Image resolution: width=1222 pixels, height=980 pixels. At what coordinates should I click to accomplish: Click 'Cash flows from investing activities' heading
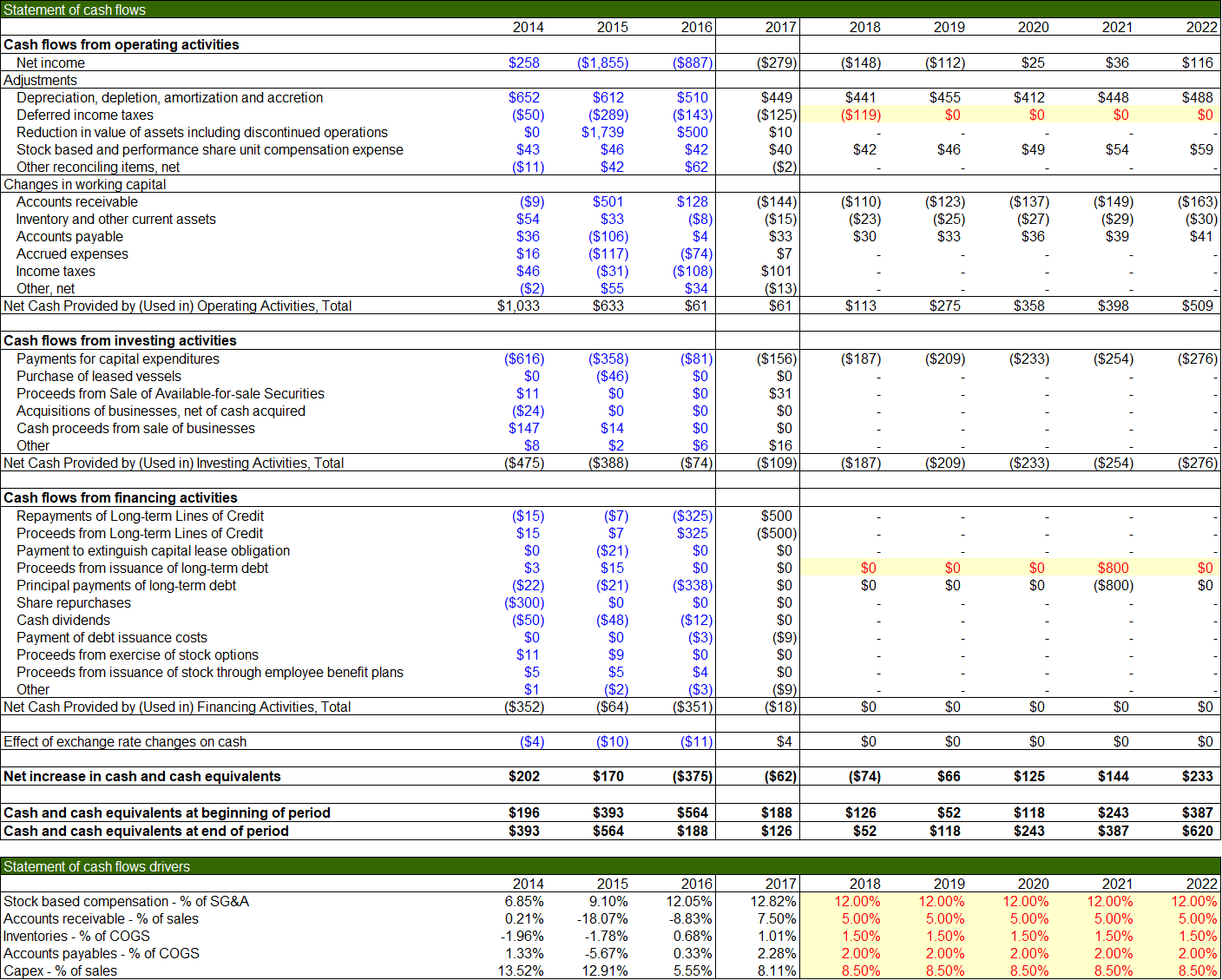coord(120,340)
